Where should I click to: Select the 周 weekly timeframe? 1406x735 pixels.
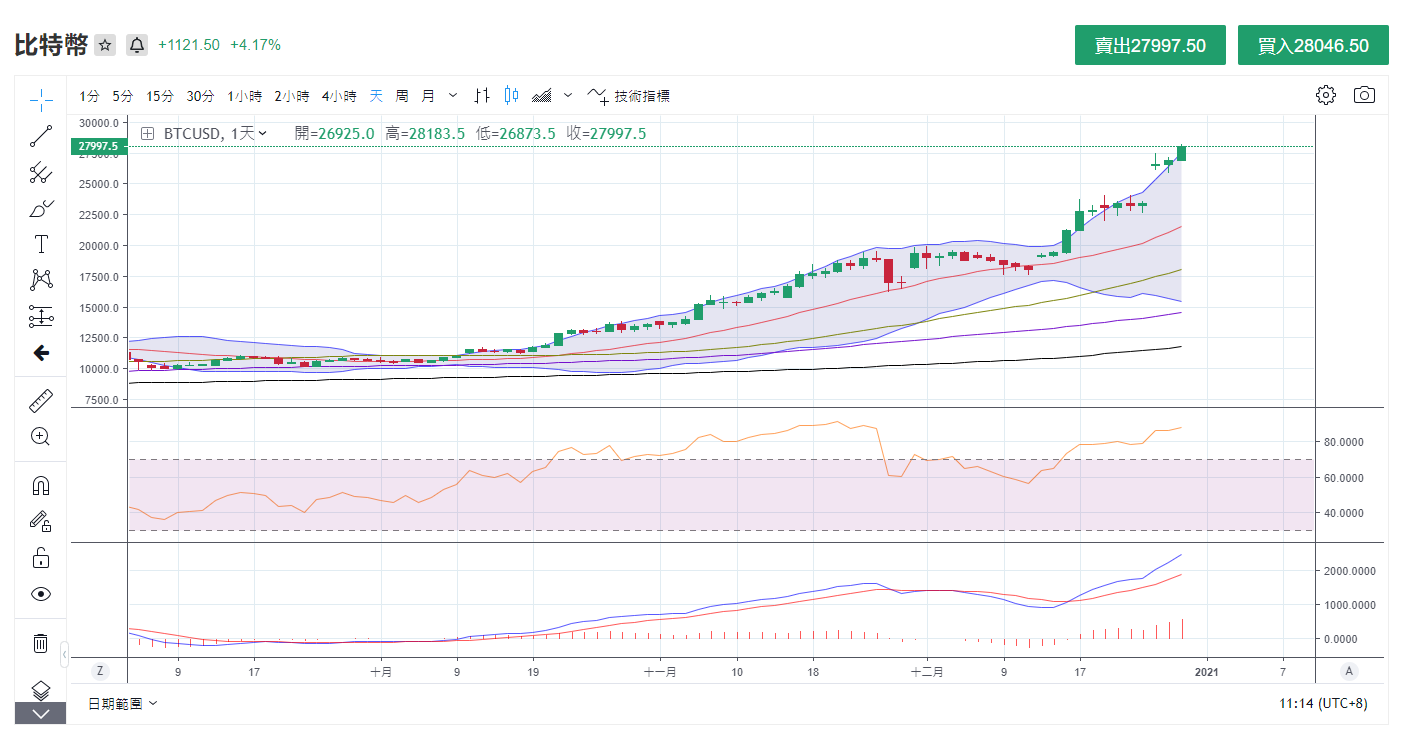pyautogui.click(x=401, y=96)
